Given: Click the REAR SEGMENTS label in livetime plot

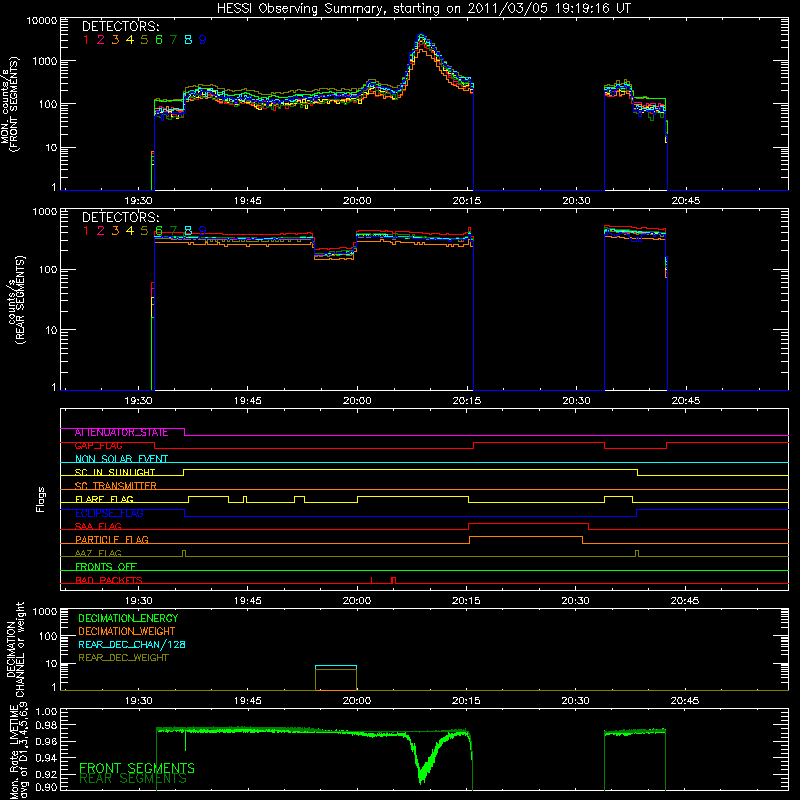Looking at the screenshot, I should (x=133, y=779).
